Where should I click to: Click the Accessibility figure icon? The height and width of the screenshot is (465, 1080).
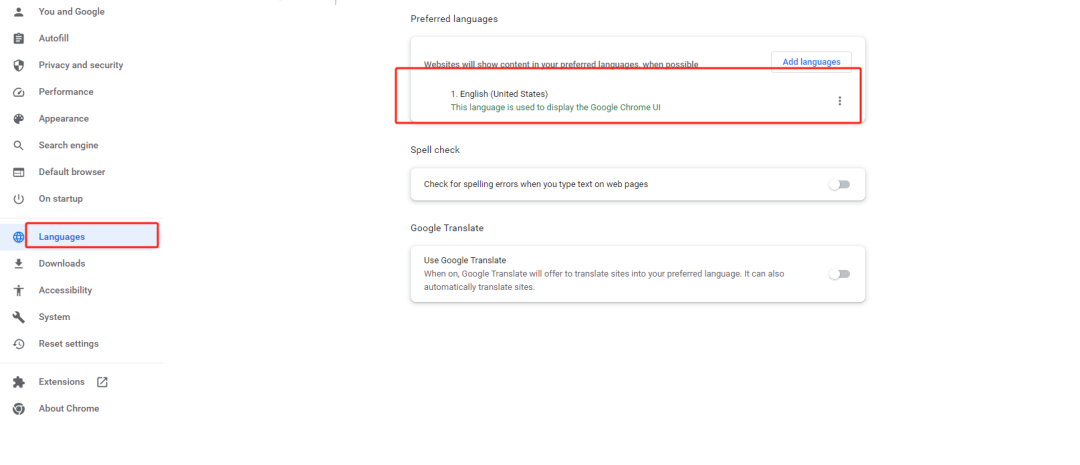(19, 290)
